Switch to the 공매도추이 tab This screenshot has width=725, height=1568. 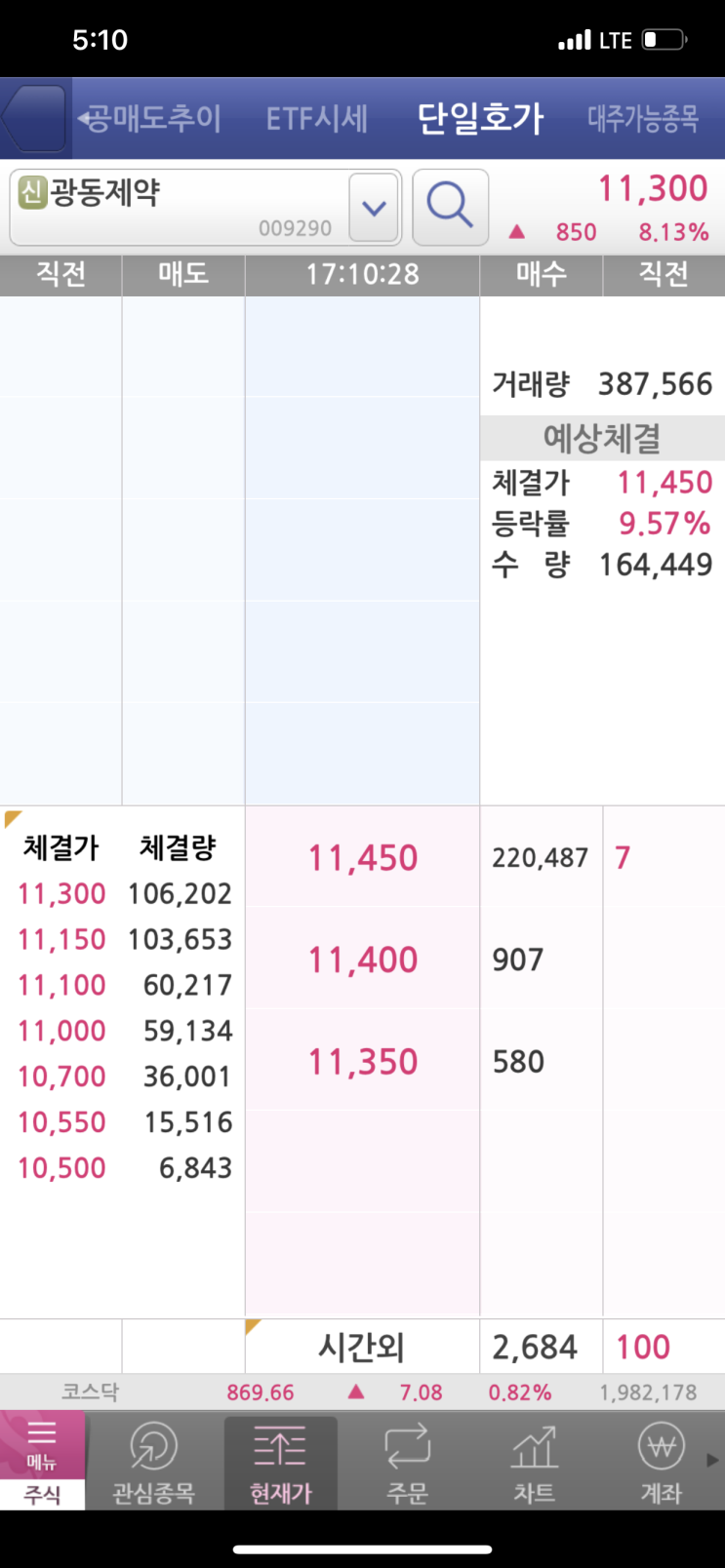click(x=152, y=119)
